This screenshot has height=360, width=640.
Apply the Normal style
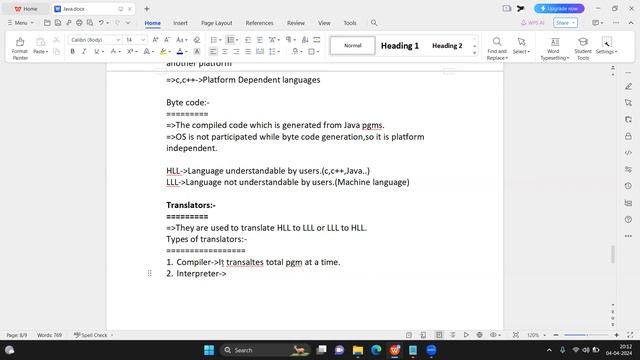tap(353, 45)
